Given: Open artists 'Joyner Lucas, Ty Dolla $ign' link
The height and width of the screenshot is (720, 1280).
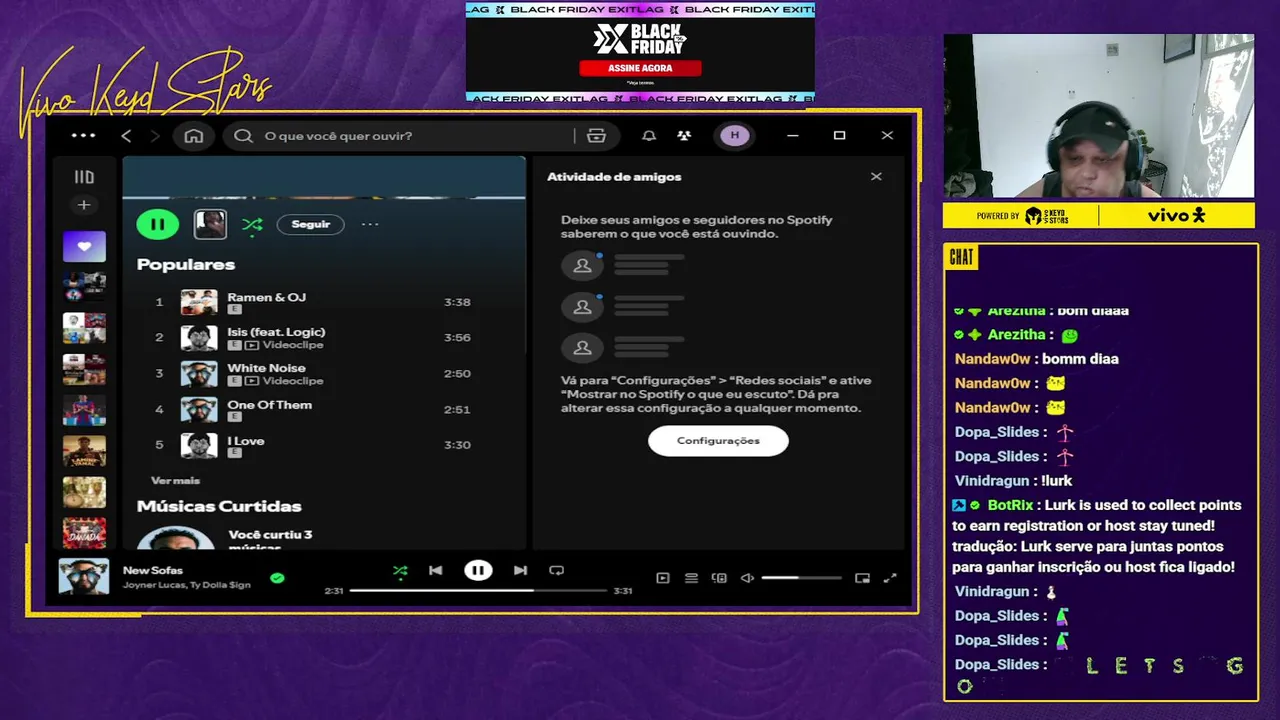Looking at the screenshot, I should (187, 585).
